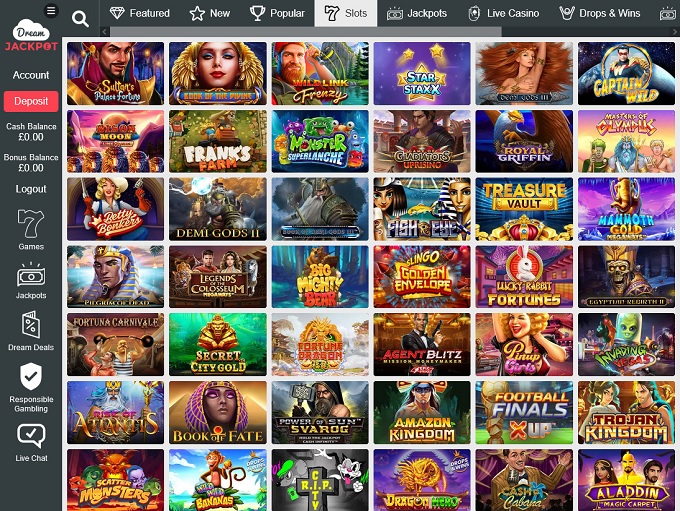
Task: Click the Logout link
Action: point(31,189)
